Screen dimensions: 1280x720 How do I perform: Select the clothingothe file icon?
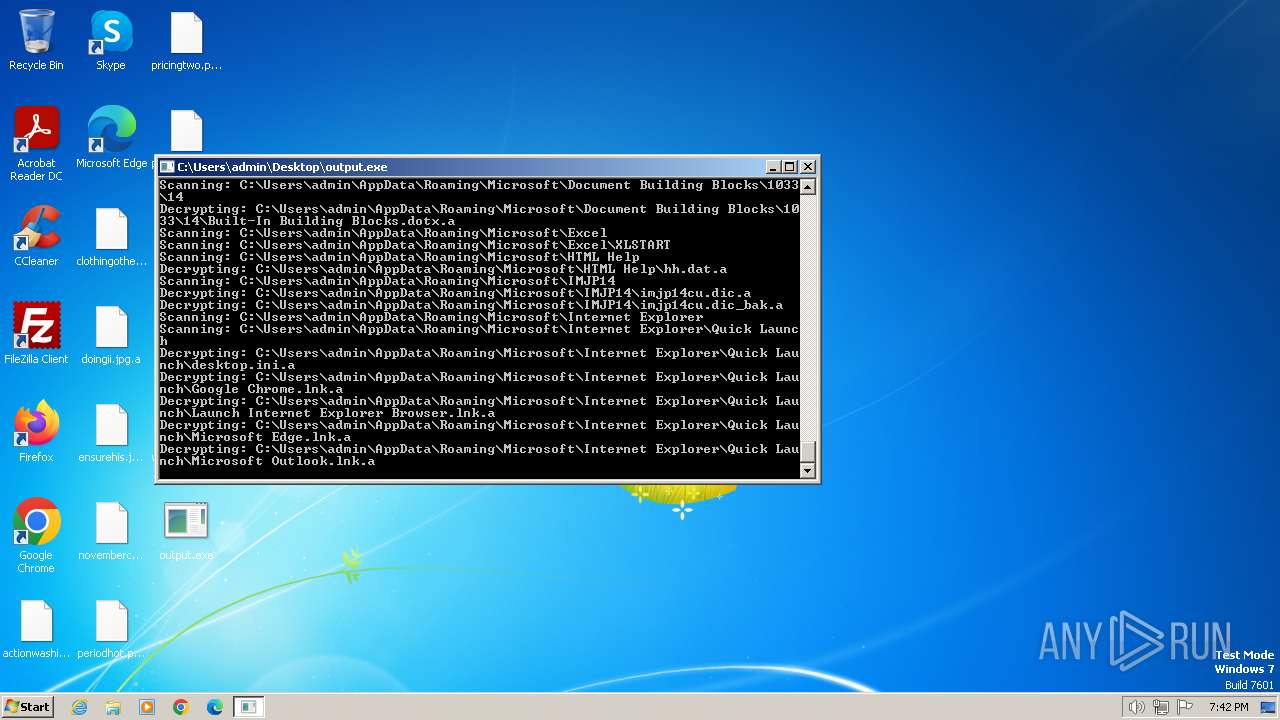111,236
